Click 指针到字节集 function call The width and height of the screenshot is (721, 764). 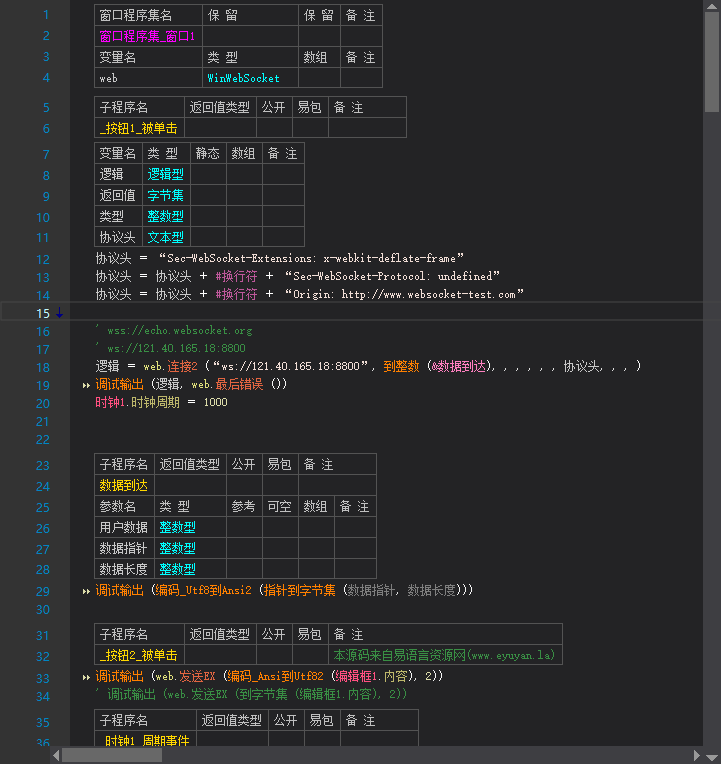300,591
